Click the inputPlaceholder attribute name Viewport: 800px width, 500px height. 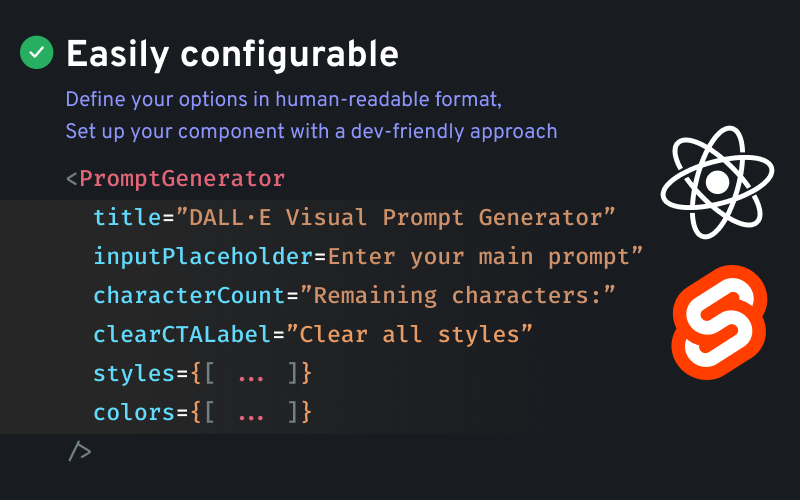click(203, 257)
